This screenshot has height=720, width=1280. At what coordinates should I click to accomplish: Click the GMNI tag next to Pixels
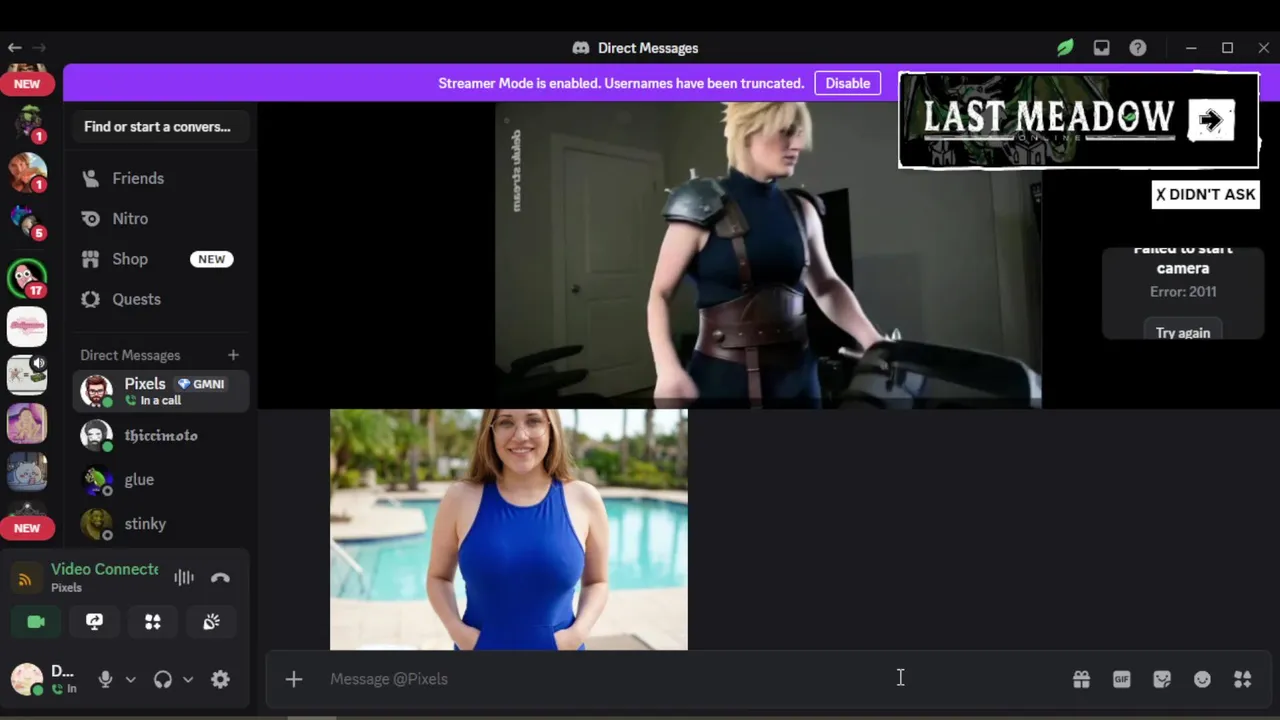[201, 384]
